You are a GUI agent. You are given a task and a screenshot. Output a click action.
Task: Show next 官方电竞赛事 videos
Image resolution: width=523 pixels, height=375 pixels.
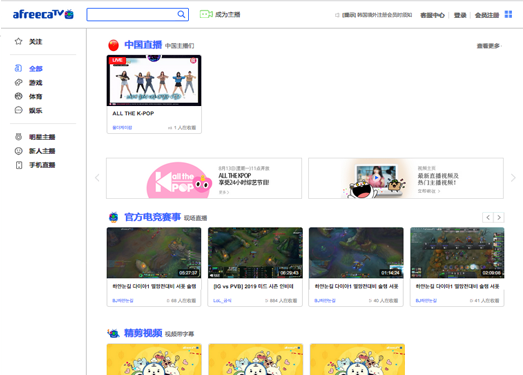pyautogui.click(x=499, y=218)
